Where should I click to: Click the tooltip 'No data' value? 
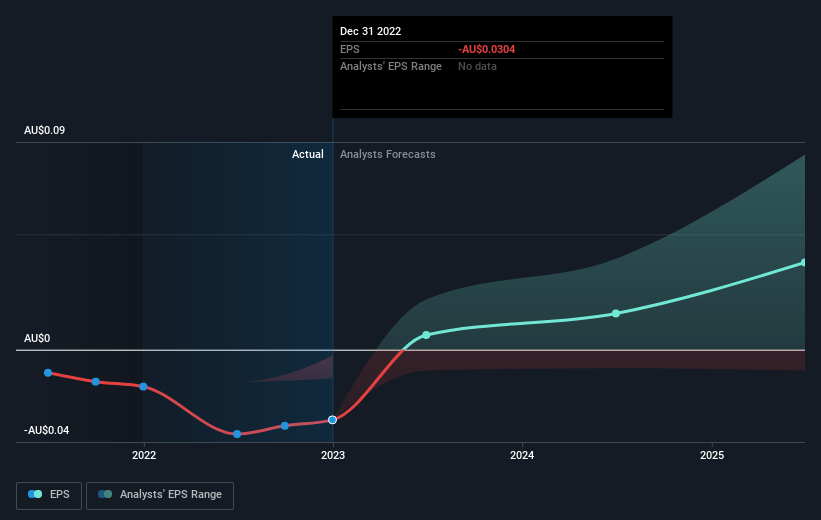(x=478, y=67)
